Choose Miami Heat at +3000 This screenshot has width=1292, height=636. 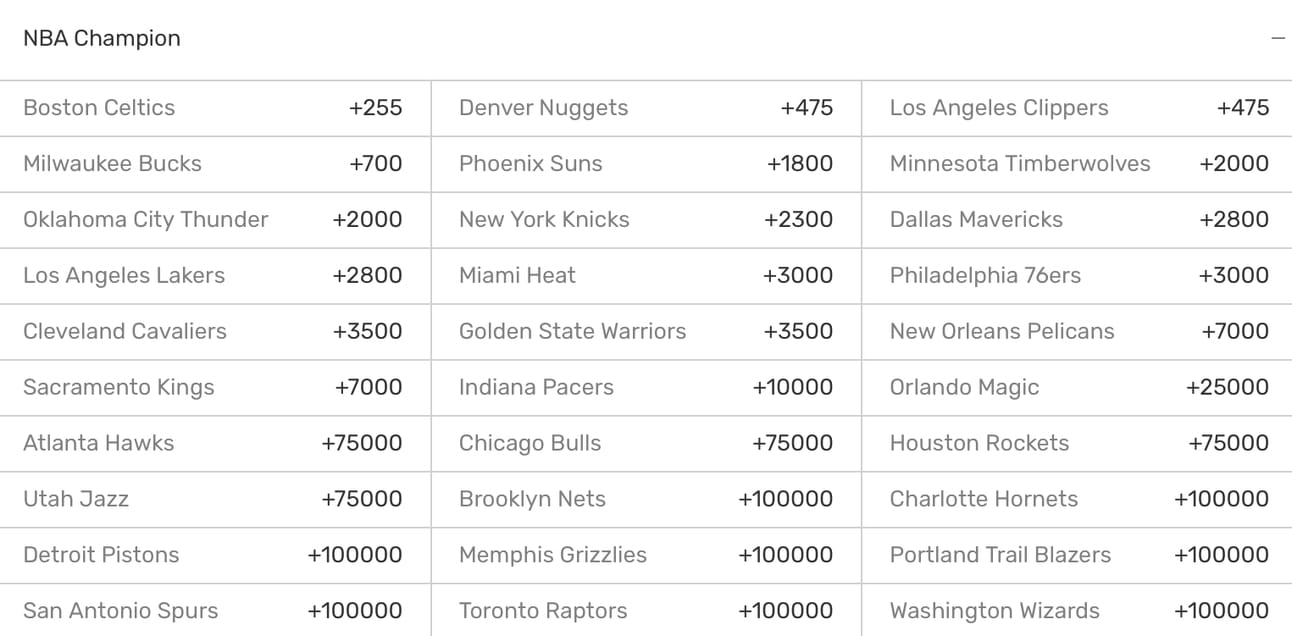tap(646, 276)
